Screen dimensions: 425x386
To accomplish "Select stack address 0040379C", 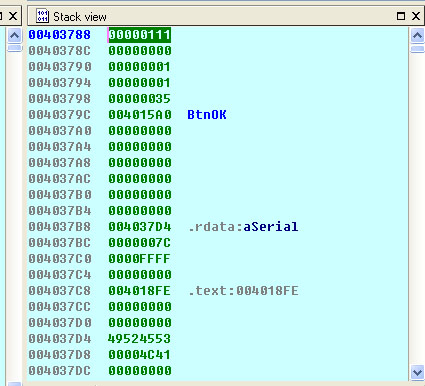I will click(x=59, y=115).
